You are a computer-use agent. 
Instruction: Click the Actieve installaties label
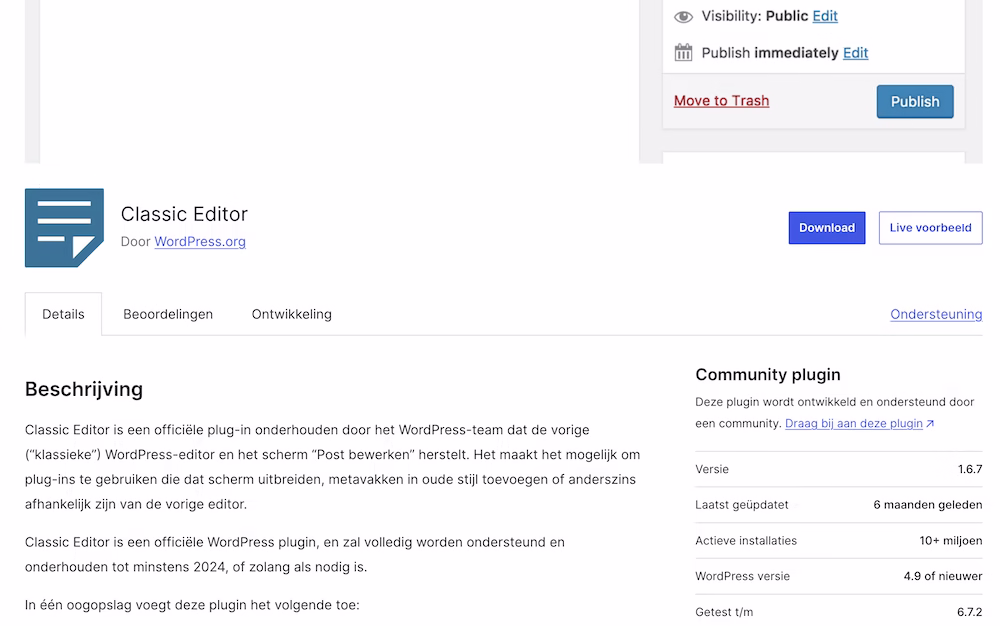pos(746,541)
